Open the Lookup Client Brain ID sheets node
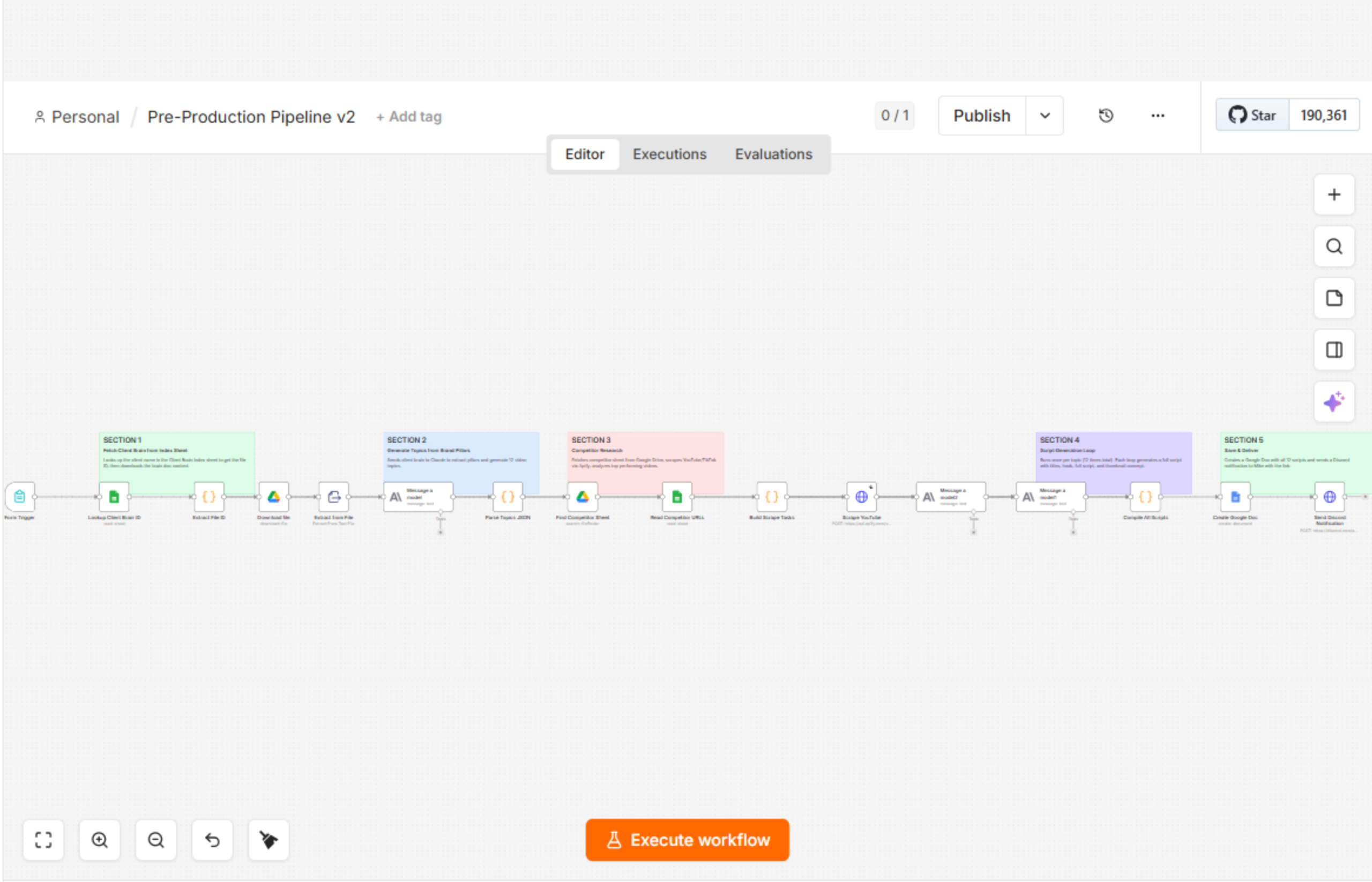 click(x=114, y=497)
